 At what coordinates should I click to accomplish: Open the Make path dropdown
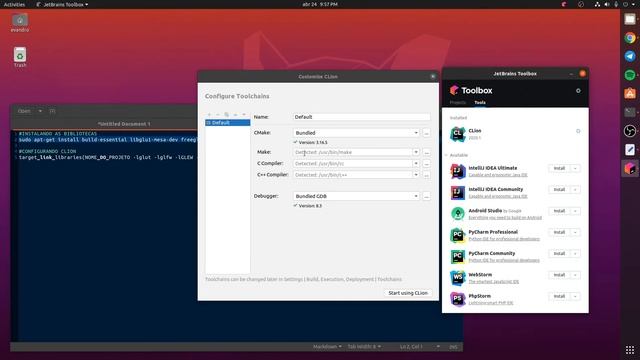coord(416,152)
